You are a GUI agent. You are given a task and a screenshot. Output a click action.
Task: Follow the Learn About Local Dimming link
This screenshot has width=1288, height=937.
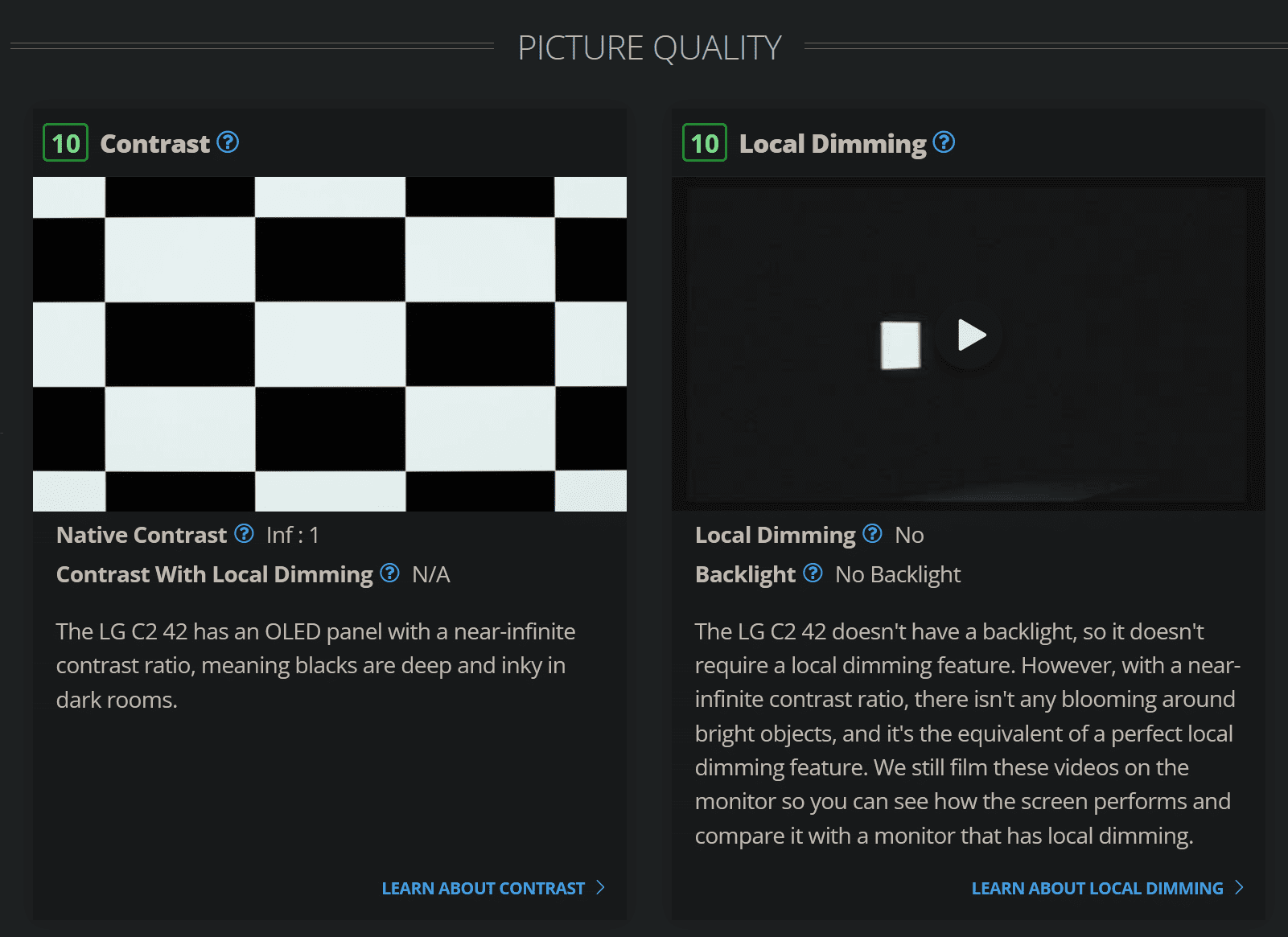click(1097, 888)
